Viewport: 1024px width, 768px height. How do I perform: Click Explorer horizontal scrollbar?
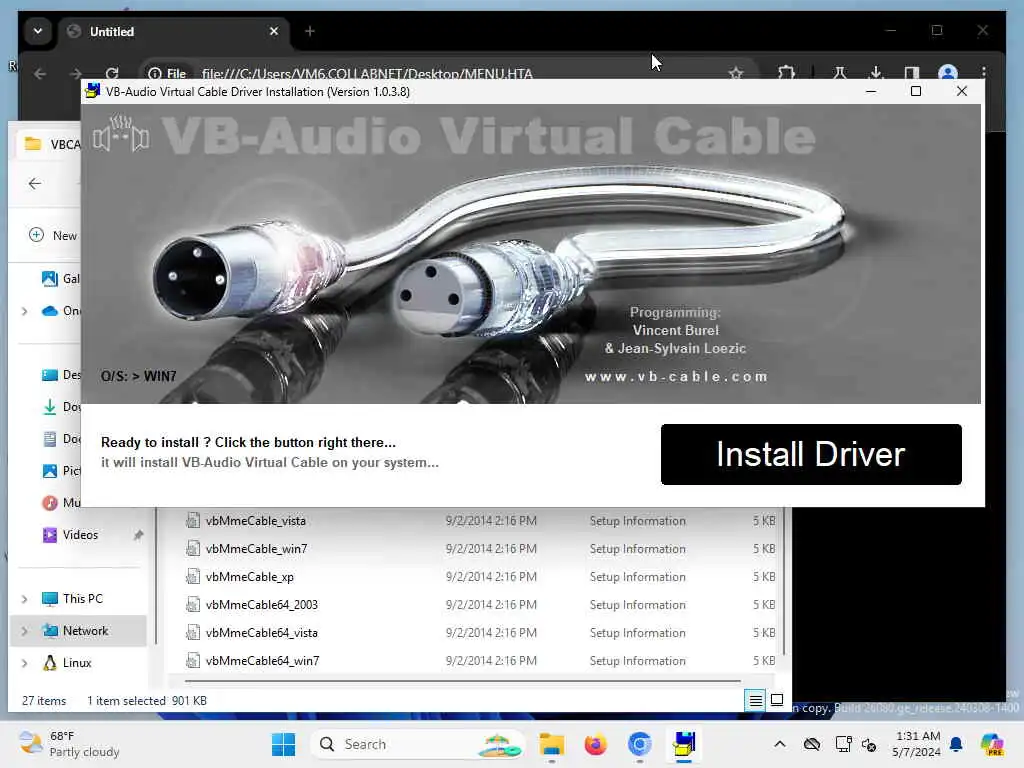point(462,681)
